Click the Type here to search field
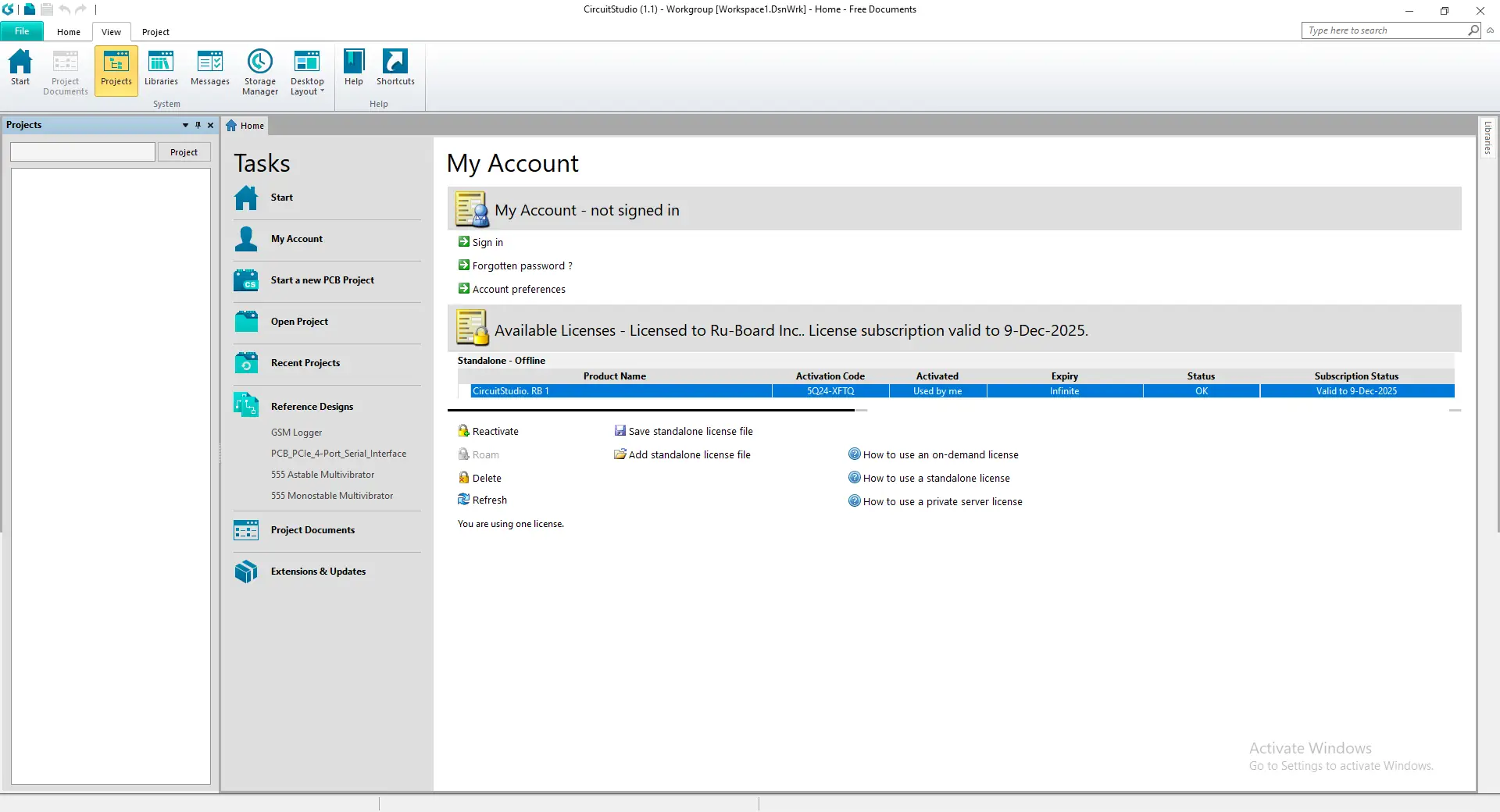The width and height of the screenshot is (1500, 812). tap(1384, 30)
